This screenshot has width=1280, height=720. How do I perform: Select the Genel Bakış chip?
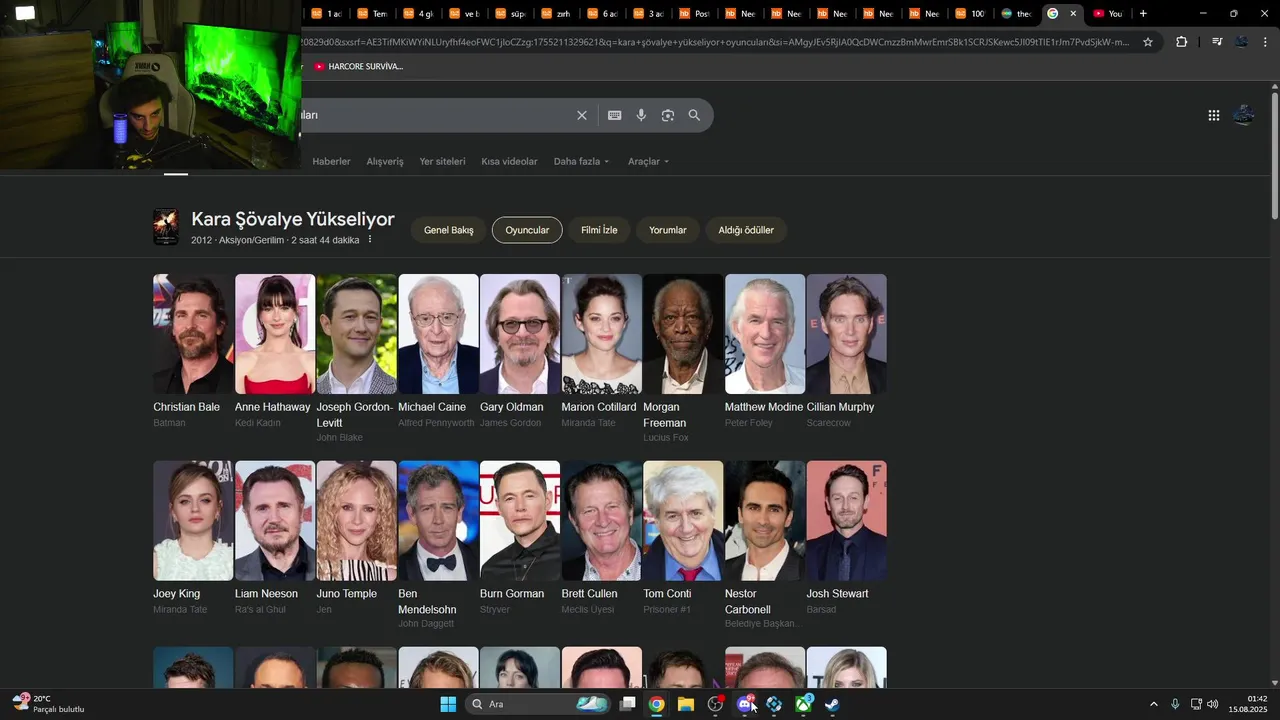point(449,230)
